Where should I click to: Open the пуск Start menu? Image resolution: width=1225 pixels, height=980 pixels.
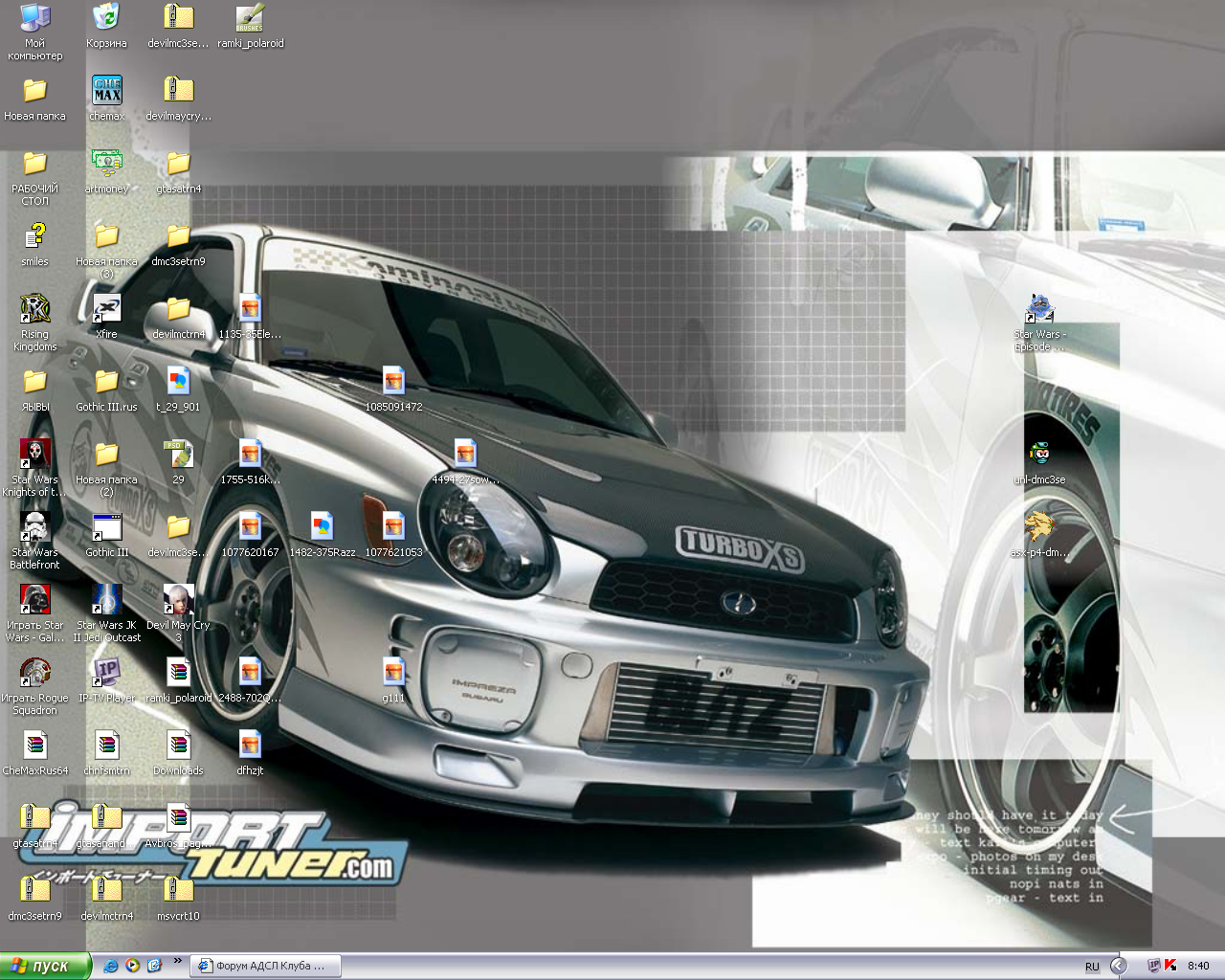(45, 966)
